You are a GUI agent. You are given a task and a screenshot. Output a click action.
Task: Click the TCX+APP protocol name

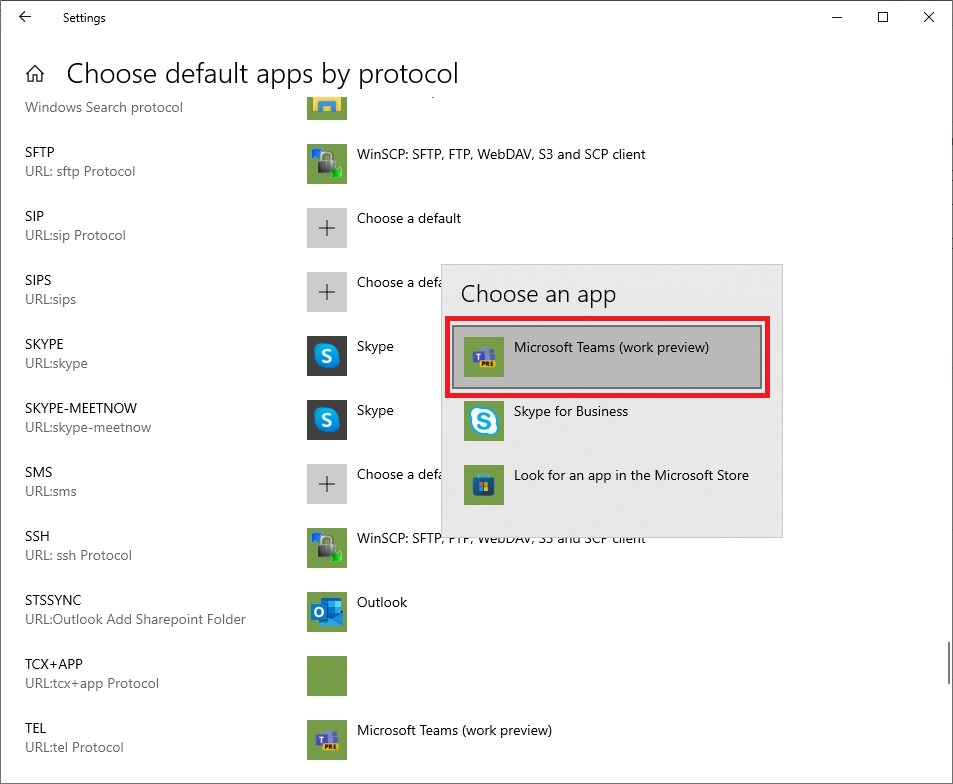tap(53, 664)
